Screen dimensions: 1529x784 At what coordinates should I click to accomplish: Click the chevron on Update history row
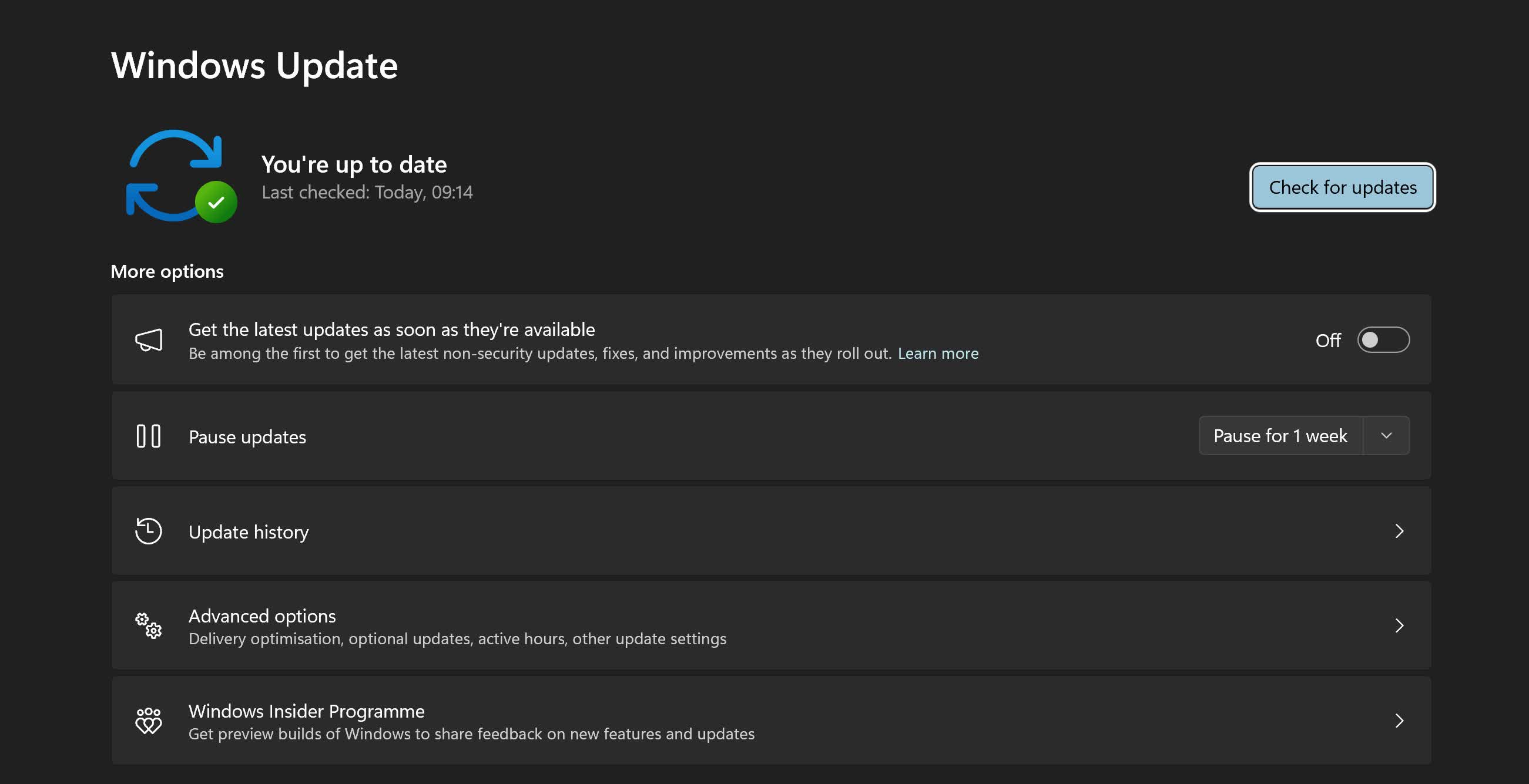[1399, 531]
